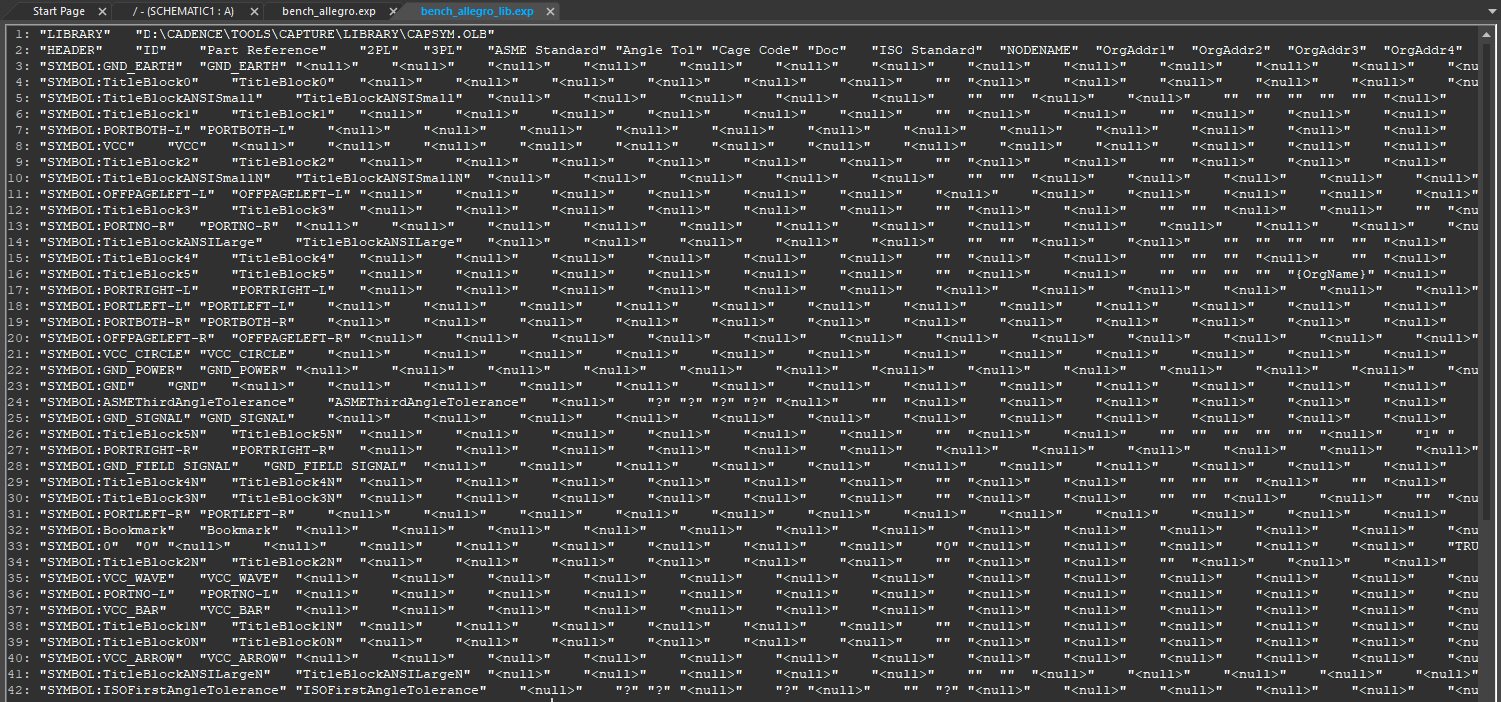Close the bench_allegro_lib.exp tab

[550, 12]
